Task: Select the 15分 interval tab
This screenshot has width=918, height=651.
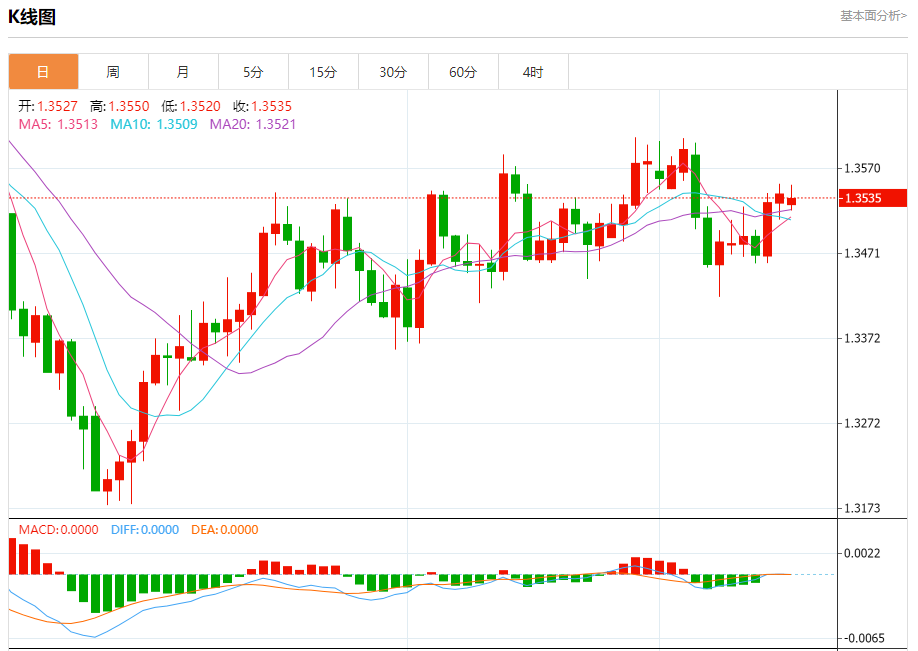Action: coord(323,72)
